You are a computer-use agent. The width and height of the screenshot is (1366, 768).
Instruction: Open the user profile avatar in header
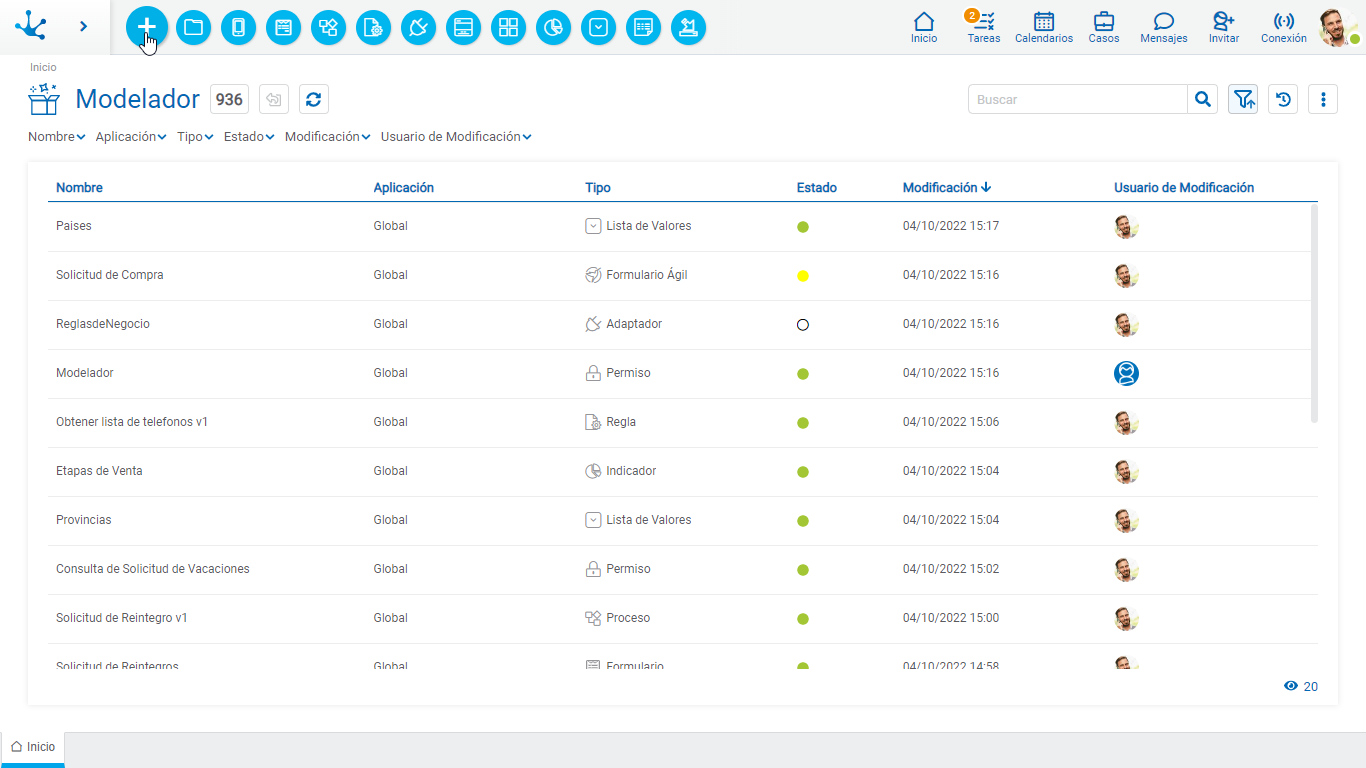pyautogui.click(x=1338, y=27)
